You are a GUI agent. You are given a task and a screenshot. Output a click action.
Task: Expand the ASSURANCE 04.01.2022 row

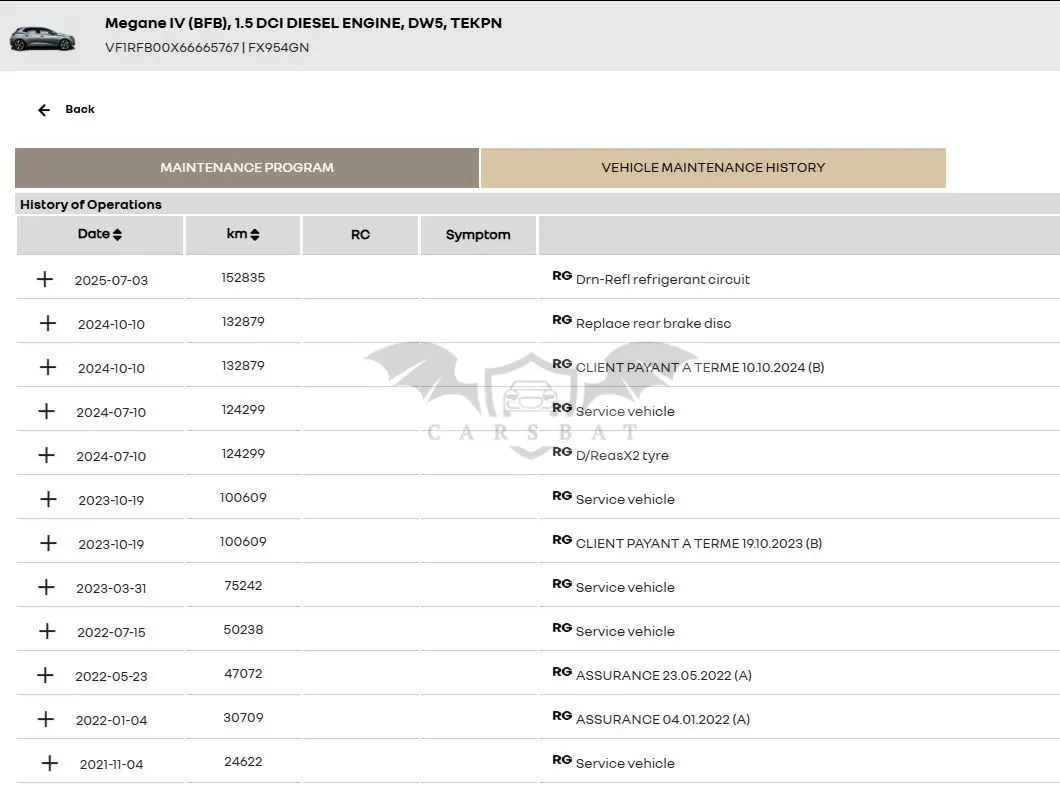pos(45,719)
